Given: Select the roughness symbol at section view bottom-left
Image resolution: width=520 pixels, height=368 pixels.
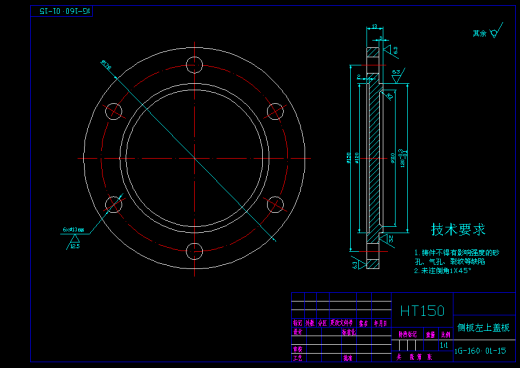Looking at the screenshot, I should [x=358, y=263].
